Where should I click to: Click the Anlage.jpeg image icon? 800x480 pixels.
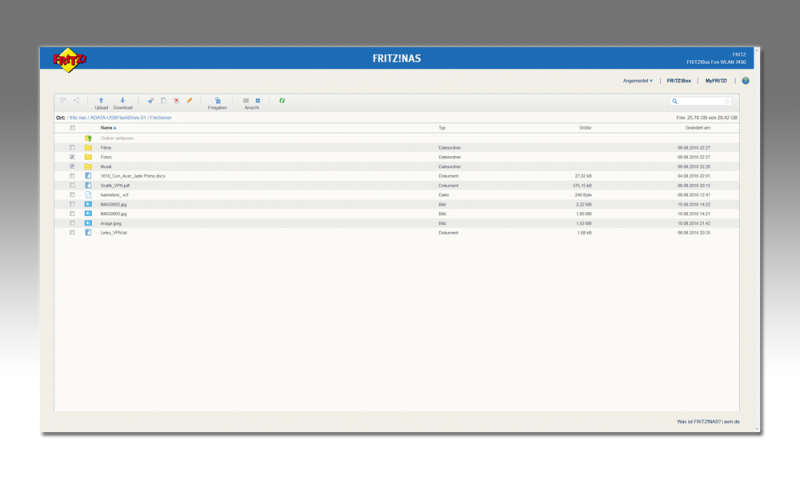tap(88, 223)
